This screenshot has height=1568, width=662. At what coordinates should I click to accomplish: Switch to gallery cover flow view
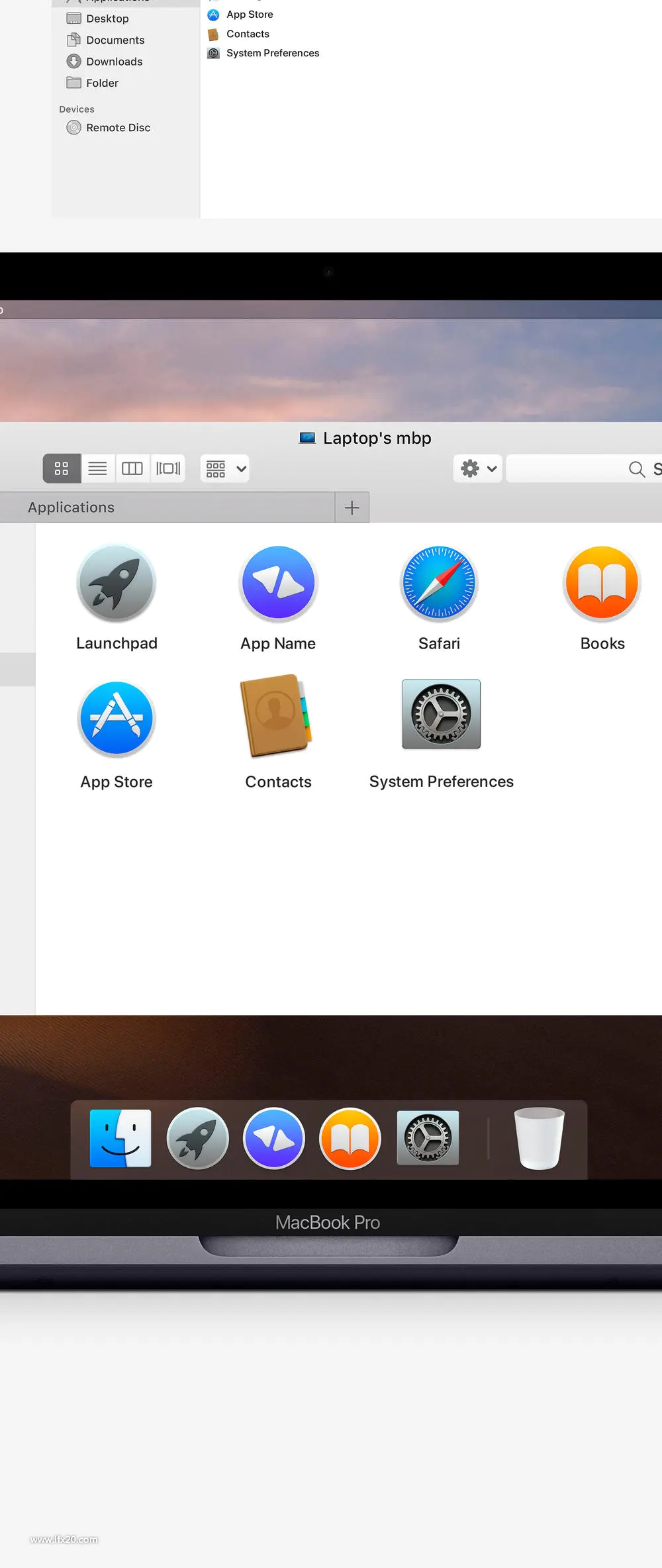(x=168, y=468)
